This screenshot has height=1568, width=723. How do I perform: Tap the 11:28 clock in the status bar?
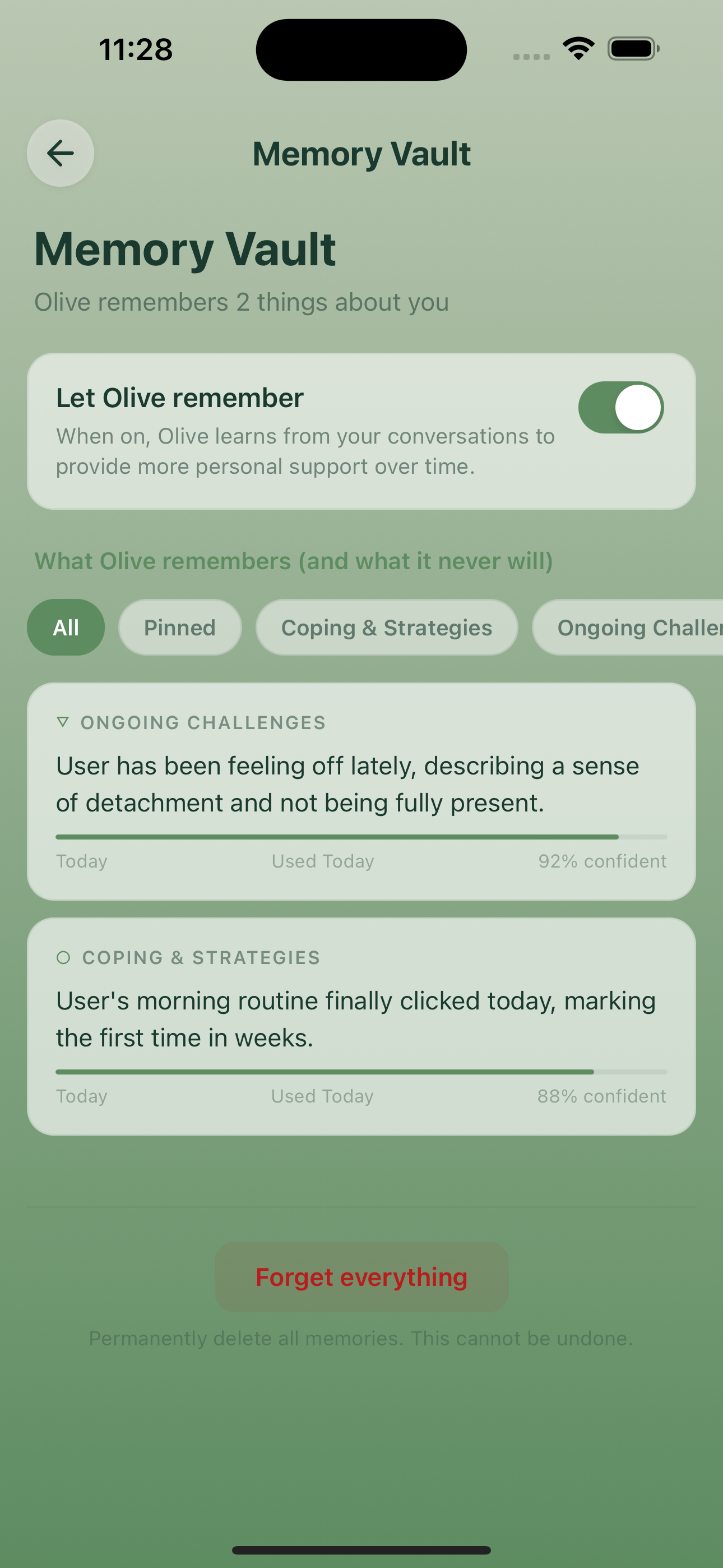pyautogui.click(x=136, y=49)
